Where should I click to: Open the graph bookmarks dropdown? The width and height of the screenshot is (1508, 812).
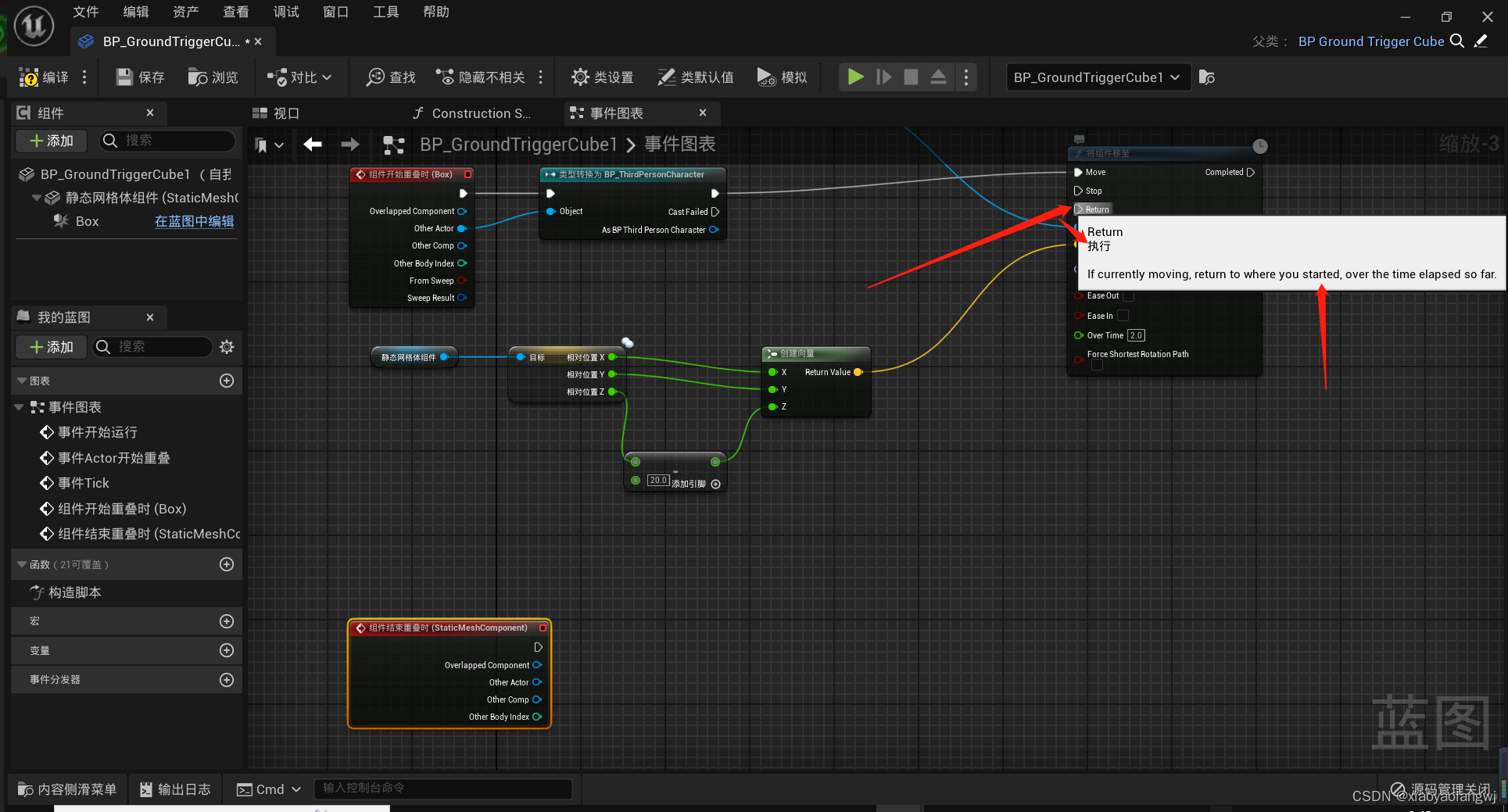pyautogui.click(x=269, y=145)
